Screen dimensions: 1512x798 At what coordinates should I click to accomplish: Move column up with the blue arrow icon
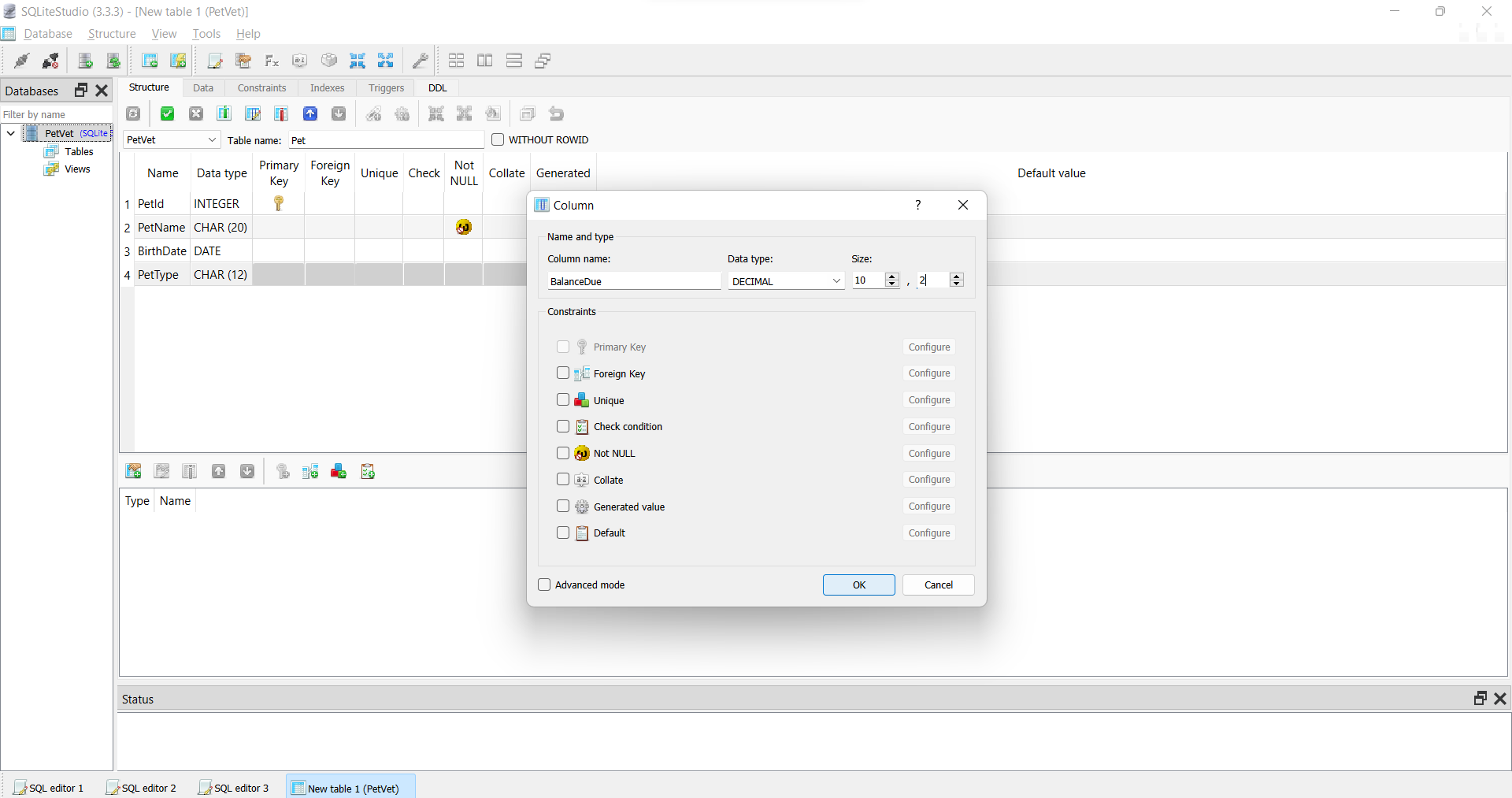pos(310,113)
